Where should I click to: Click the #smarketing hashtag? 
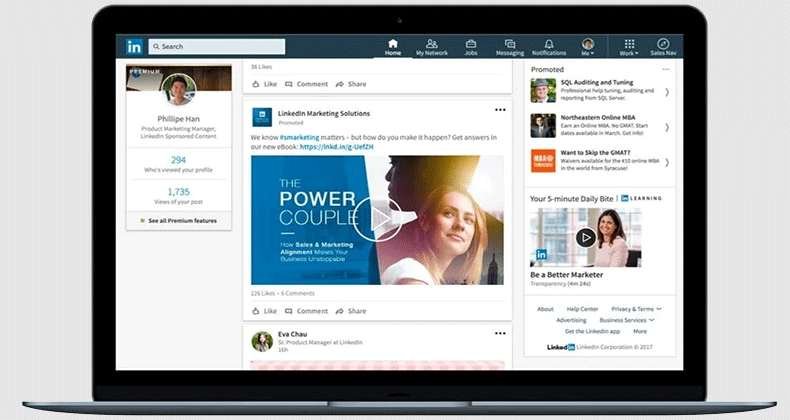pos(299,137)
